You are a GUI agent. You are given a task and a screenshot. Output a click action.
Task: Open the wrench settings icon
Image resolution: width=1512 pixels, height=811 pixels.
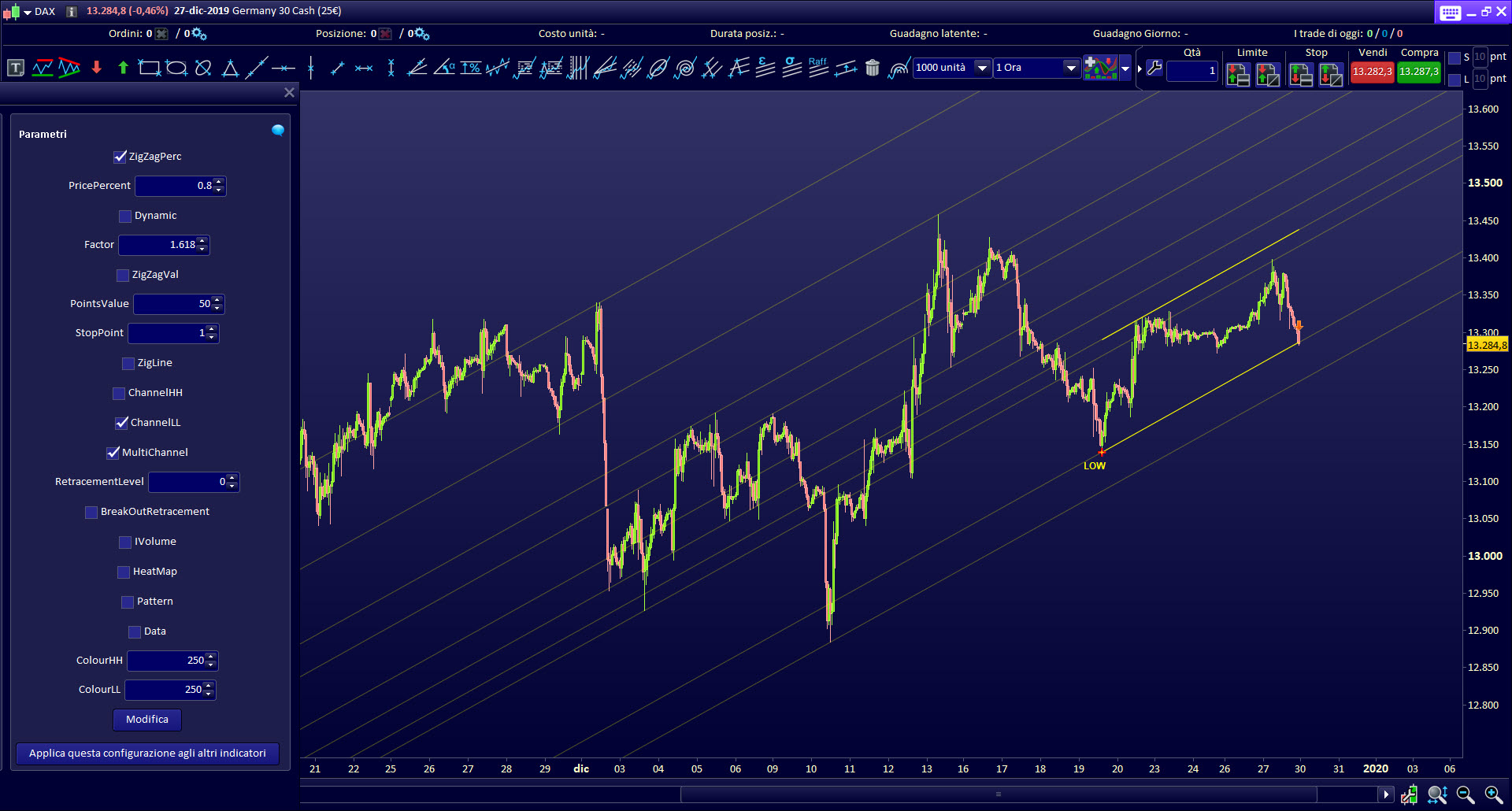coord(1154,68)
